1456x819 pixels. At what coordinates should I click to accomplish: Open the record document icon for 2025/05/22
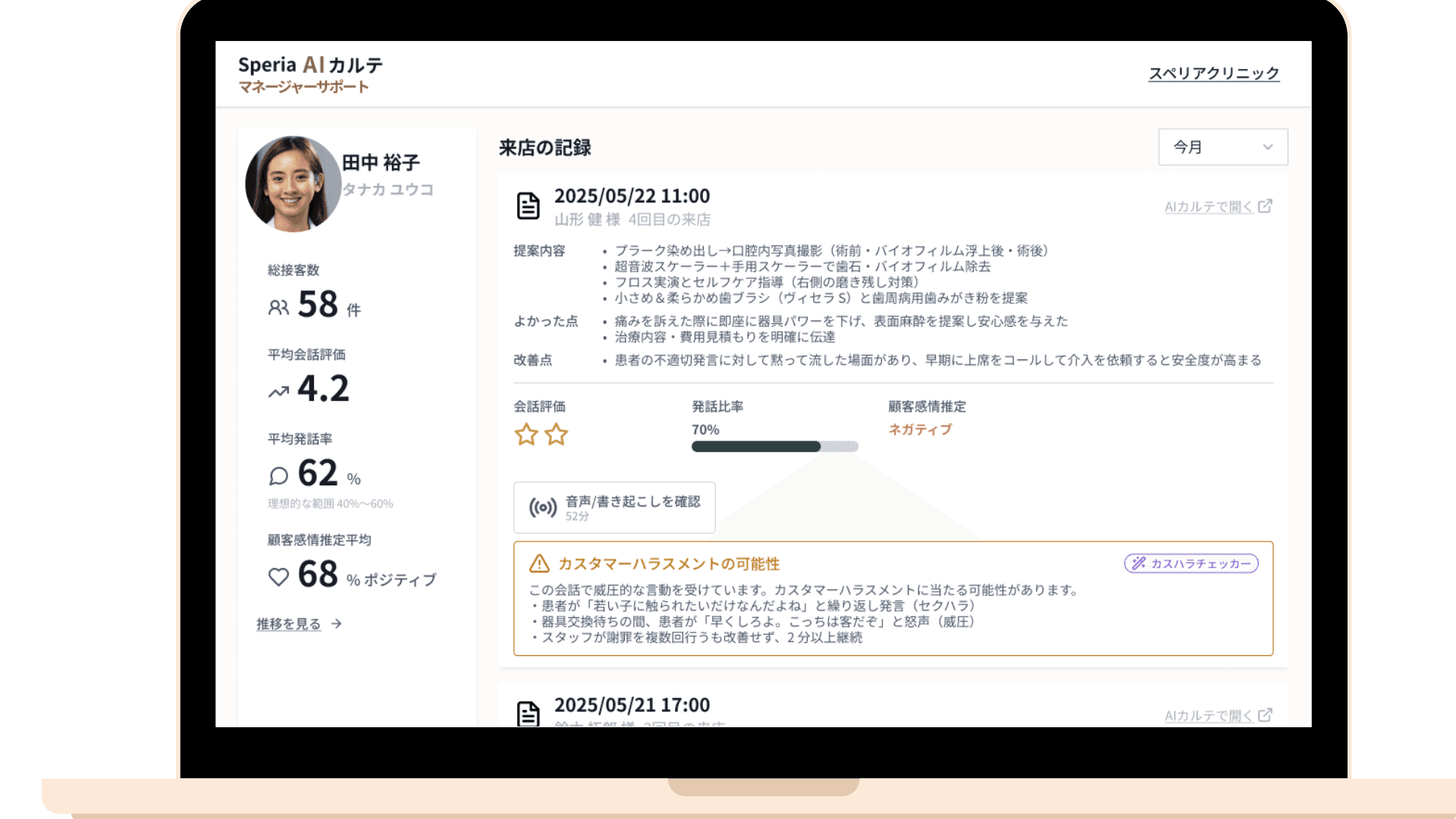[x=528, y=205]
